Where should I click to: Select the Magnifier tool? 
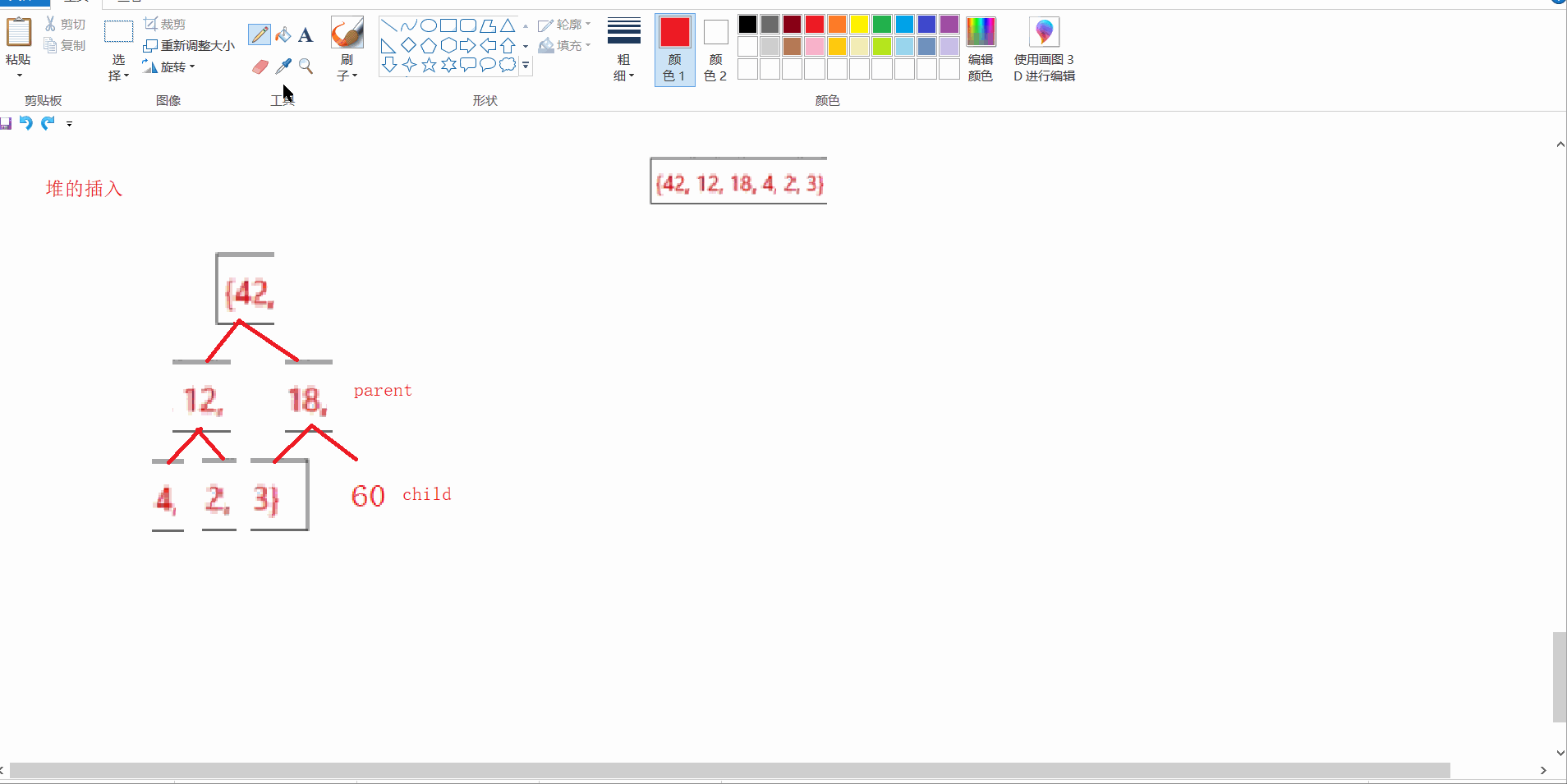[x=306, y=66]
